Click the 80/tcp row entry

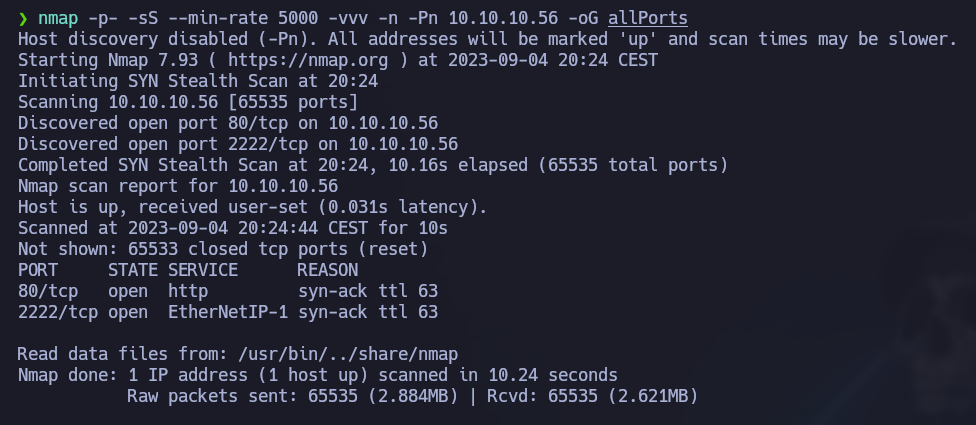coord(228,291)
